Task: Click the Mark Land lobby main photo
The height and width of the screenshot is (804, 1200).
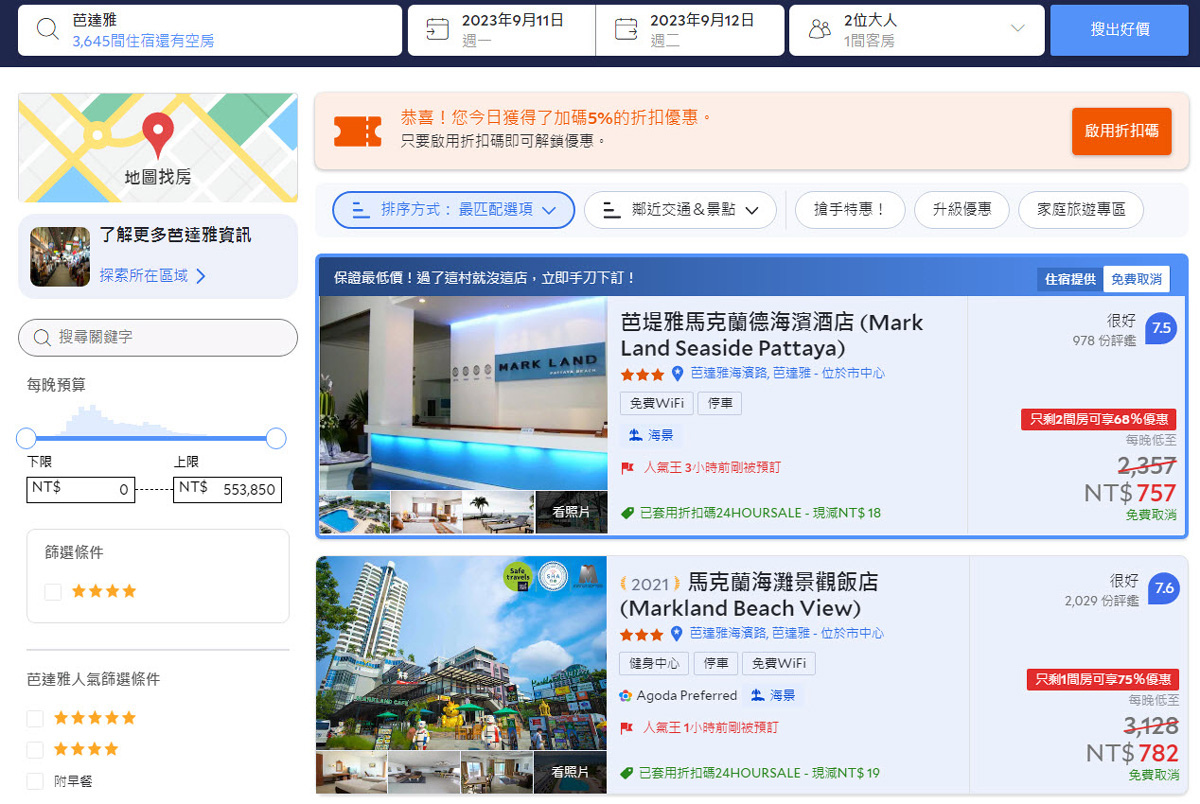Action: (x=463, y=393)
